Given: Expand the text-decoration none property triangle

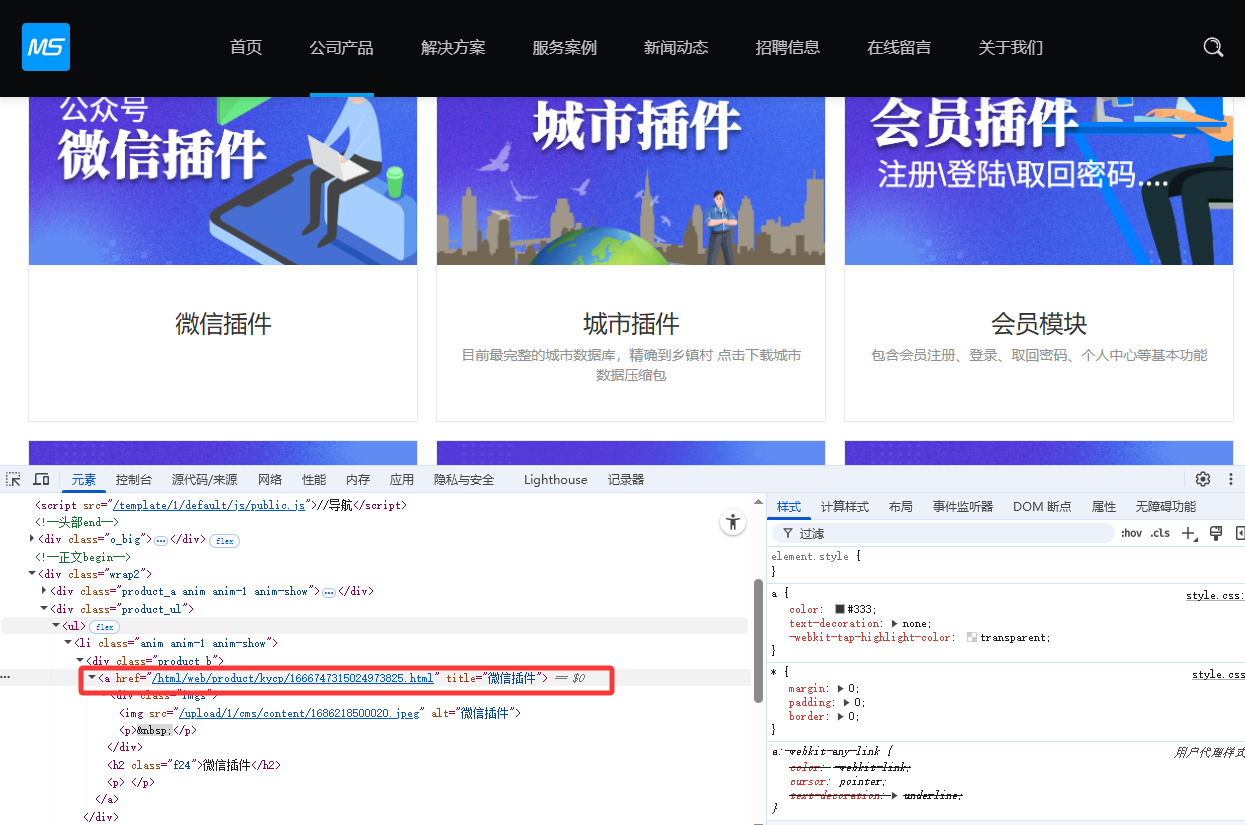Looking at the screenshot, I should pyautogui.click(x=895, y=624).
